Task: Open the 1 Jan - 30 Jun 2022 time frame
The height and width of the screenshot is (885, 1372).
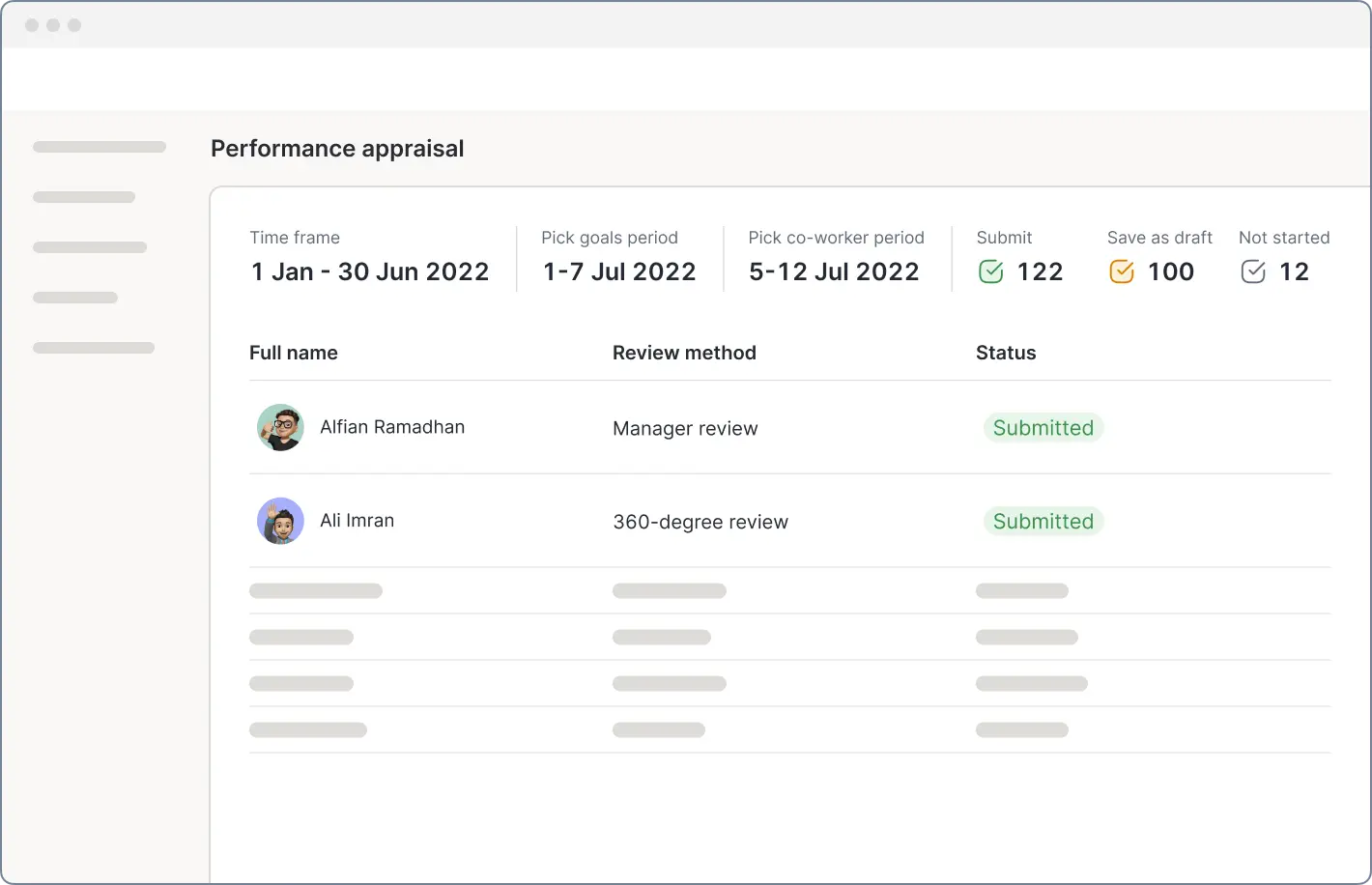Action: [x=370, y=272]
